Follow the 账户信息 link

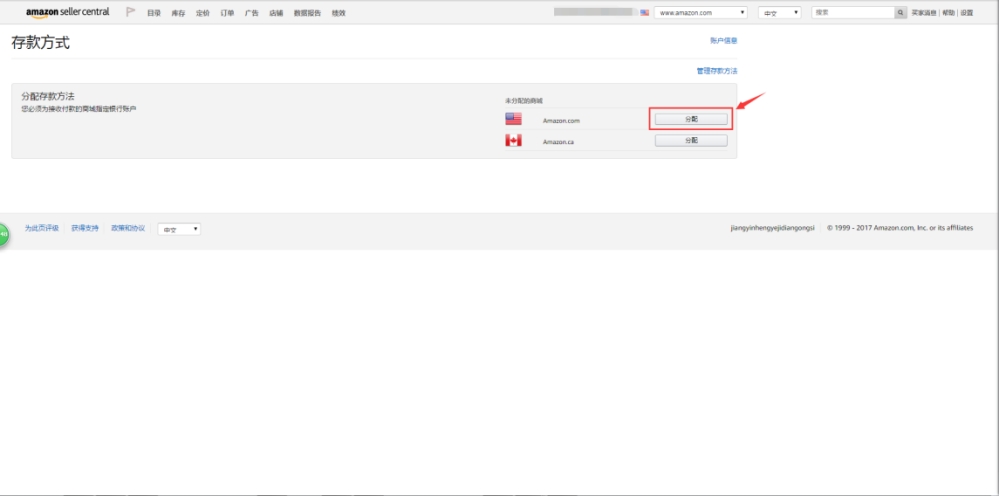point(723,41)
